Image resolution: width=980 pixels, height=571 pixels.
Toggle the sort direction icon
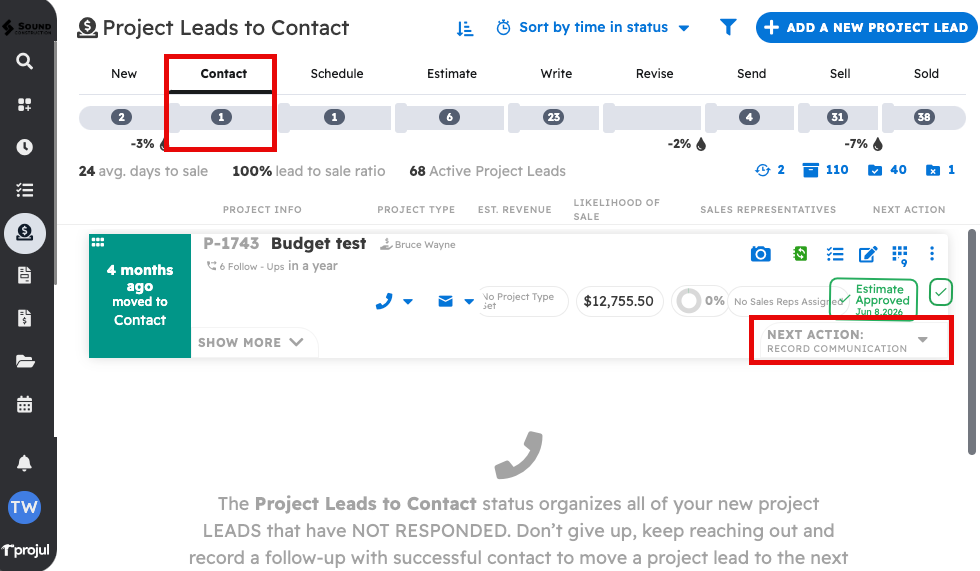point(465,28)
